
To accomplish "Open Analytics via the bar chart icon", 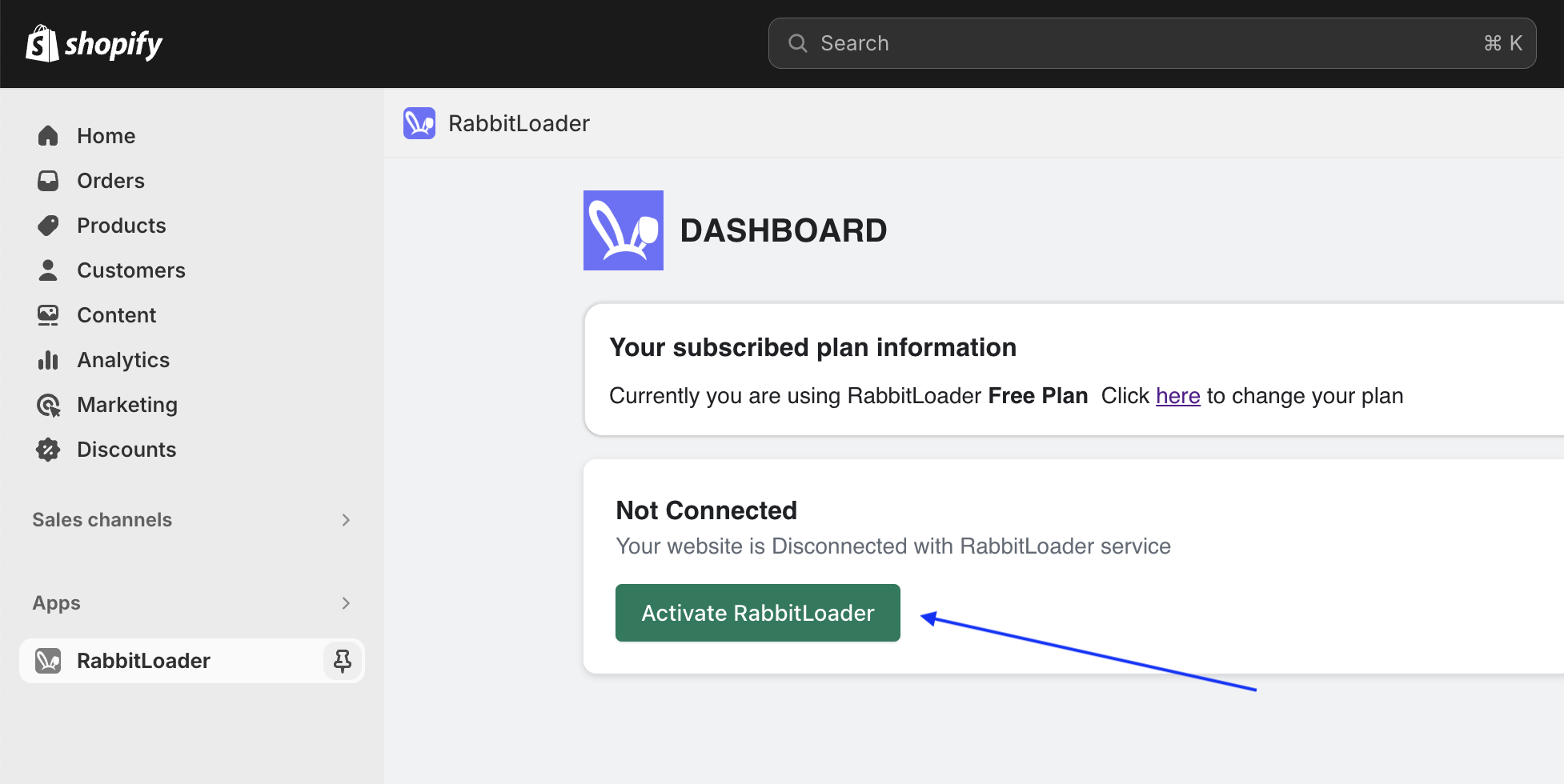I will [x=48, y=359].
